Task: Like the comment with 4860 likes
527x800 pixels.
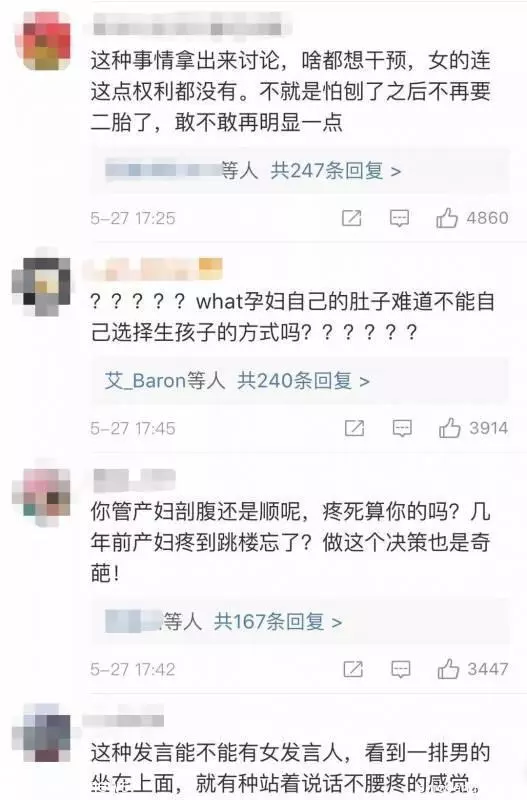Action: coord(446,218)
